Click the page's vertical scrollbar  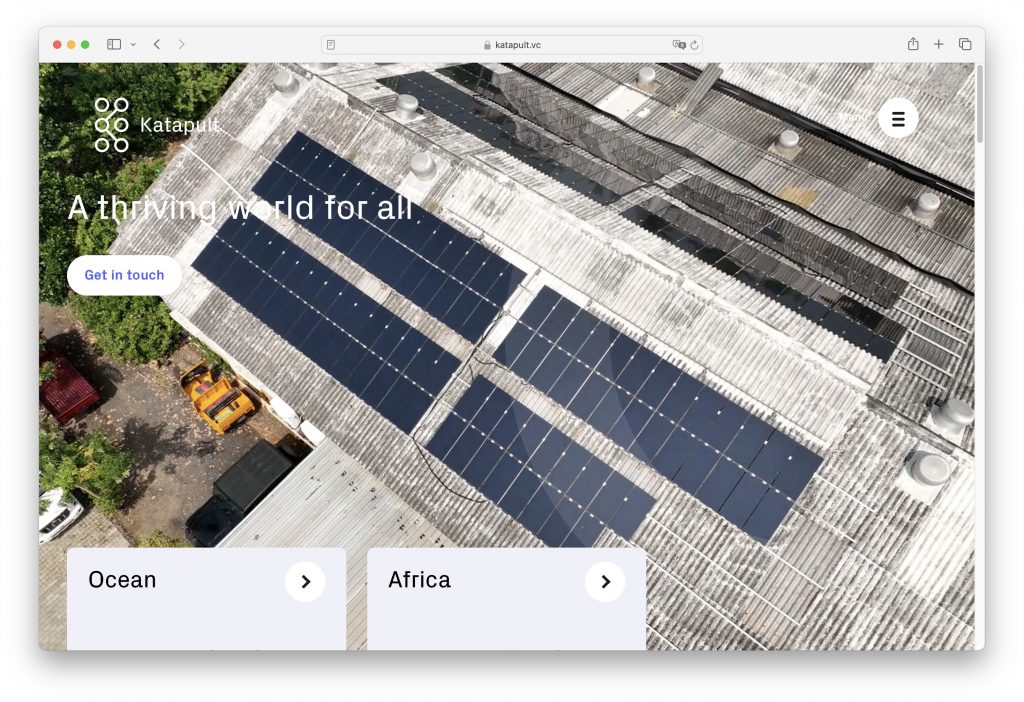click(980, 105)
